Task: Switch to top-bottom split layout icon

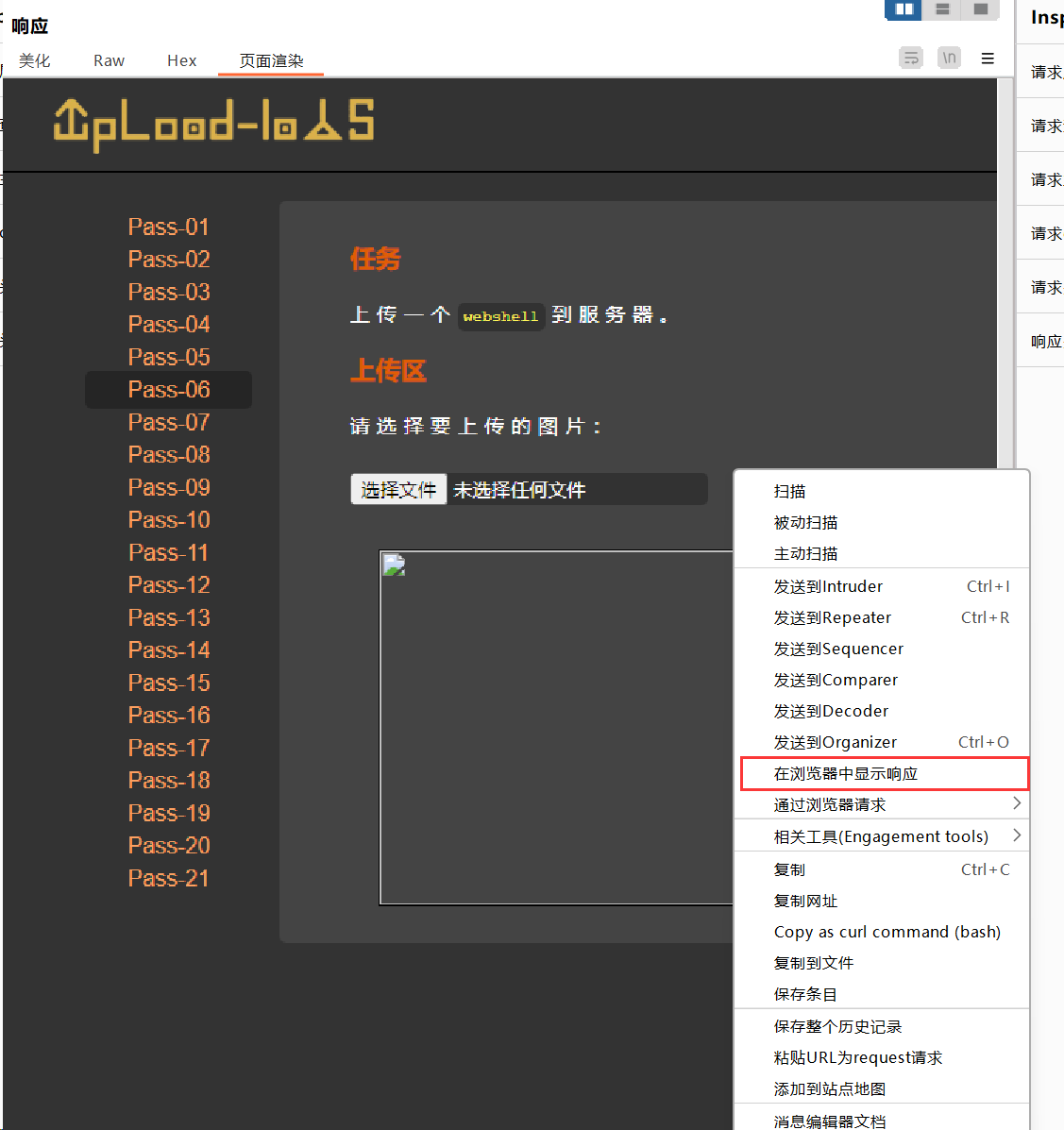Action: 941,9
